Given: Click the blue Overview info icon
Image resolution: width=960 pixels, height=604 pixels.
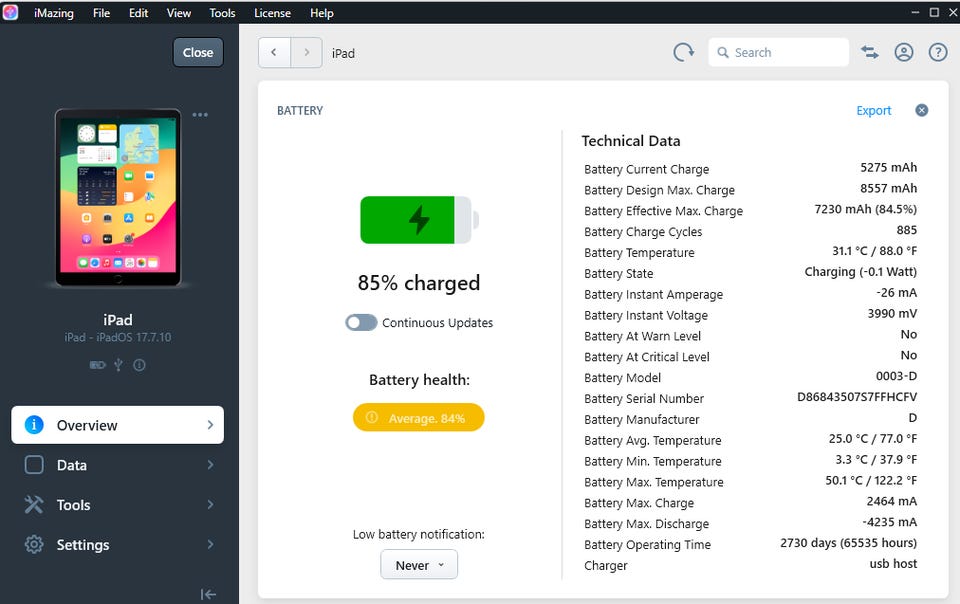Looking at the screenshot, I should coord(34,425).
